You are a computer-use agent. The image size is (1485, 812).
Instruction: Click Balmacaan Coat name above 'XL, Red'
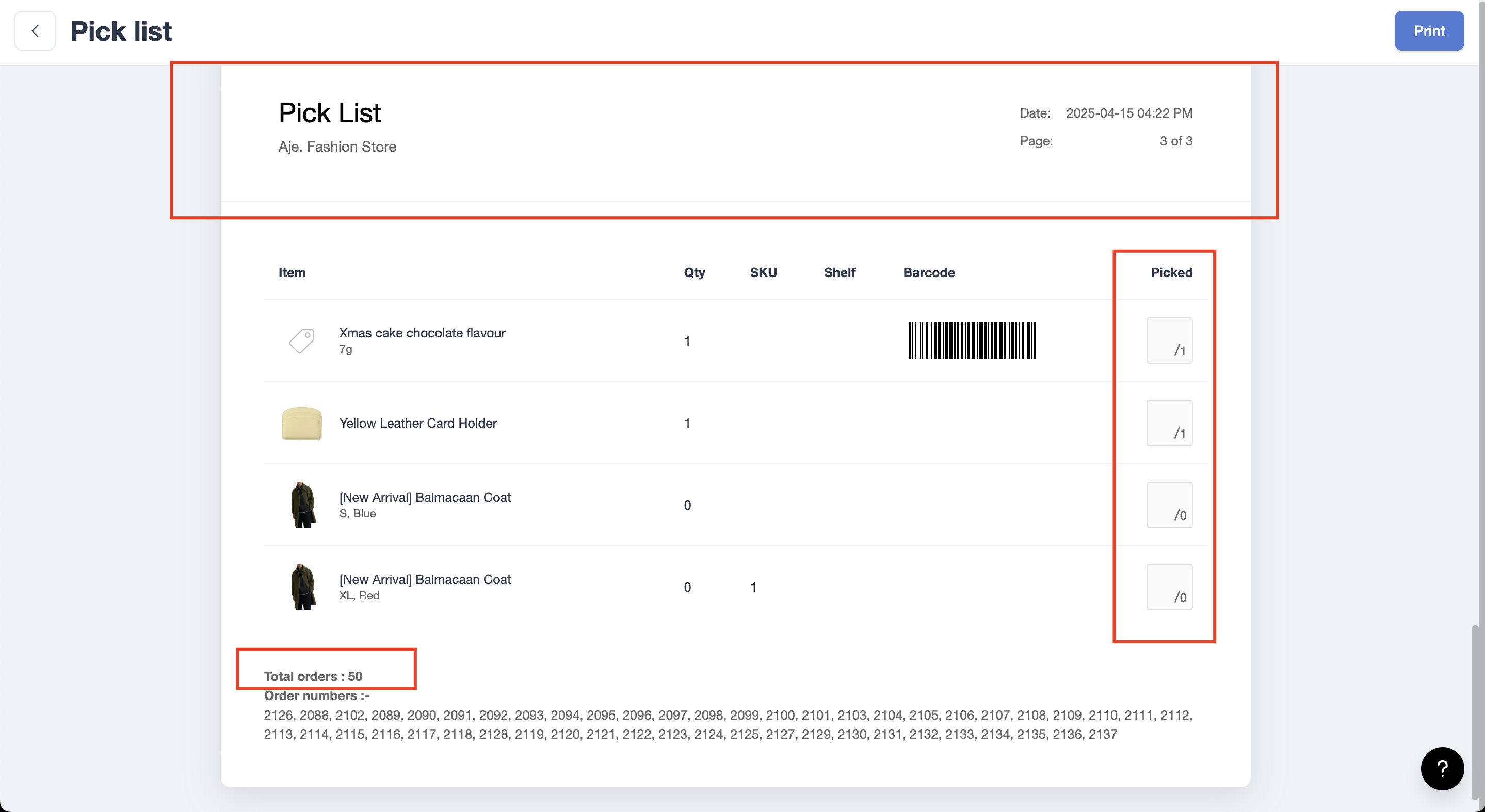click(425, 579)
